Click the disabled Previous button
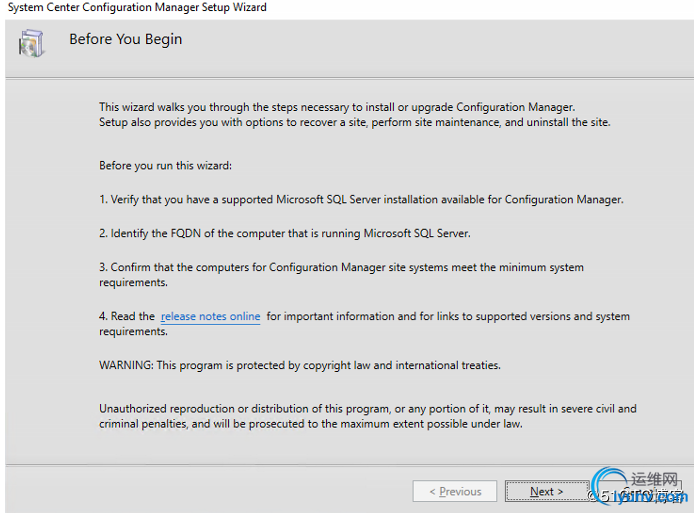This screenshot has width=694, height=513. click(455, 491)
